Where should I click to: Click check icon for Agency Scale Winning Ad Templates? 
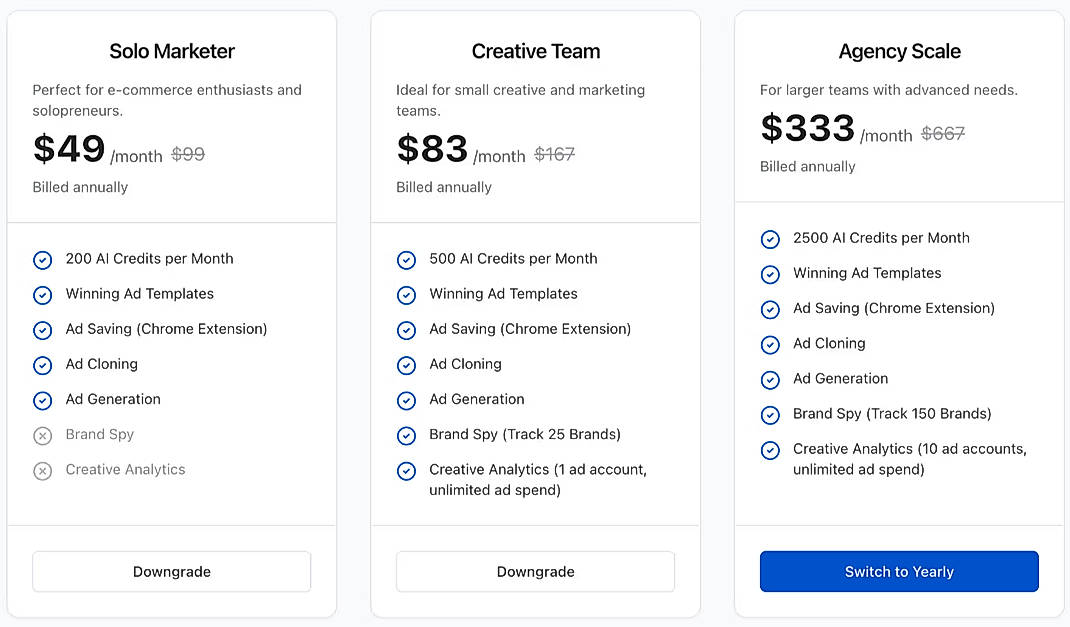point(770,274)
